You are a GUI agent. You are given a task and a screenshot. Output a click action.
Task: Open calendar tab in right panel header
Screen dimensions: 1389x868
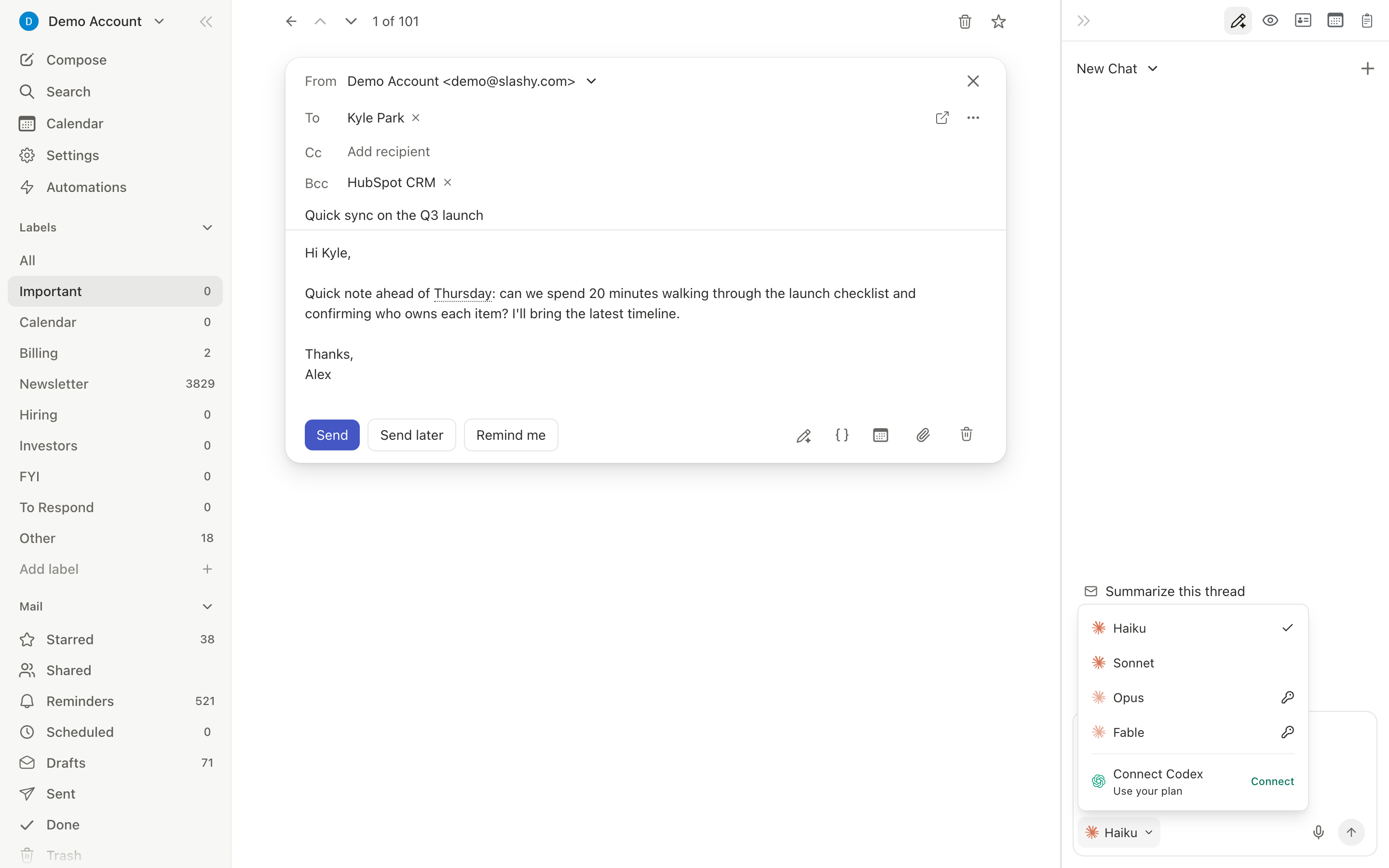(1335, 21)
